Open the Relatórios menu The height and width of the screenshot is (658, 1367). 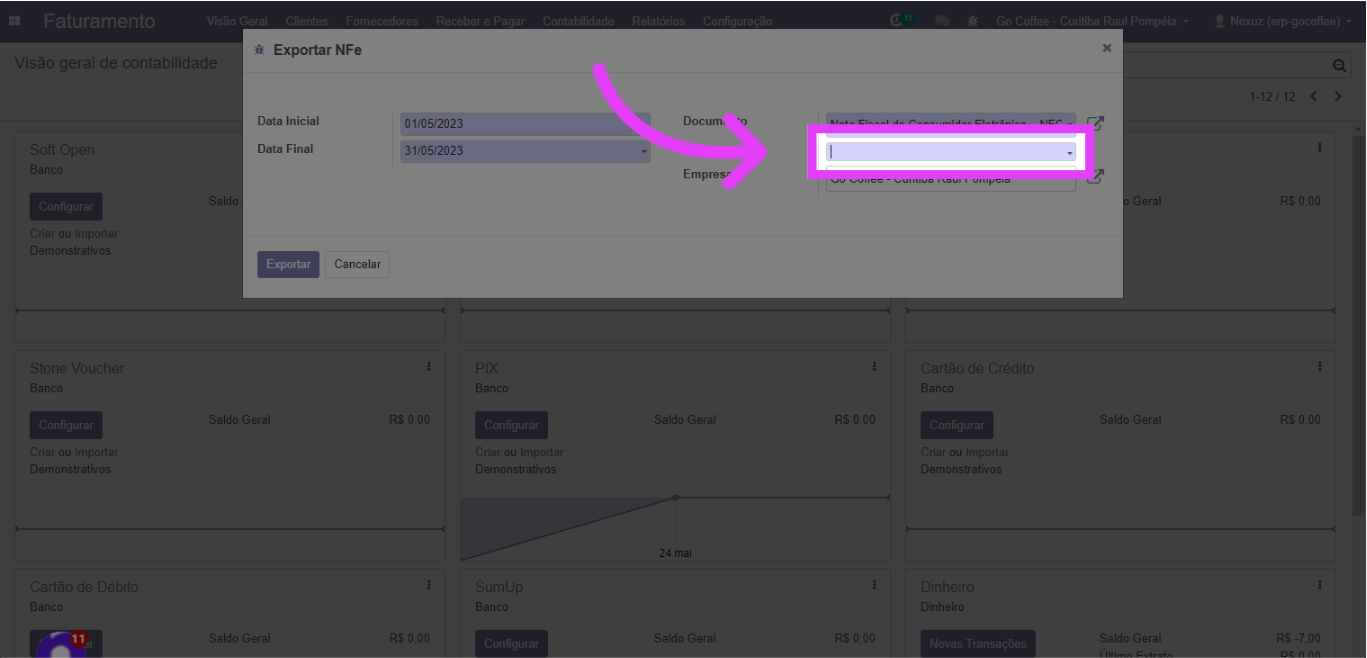(x=658, y=21)
